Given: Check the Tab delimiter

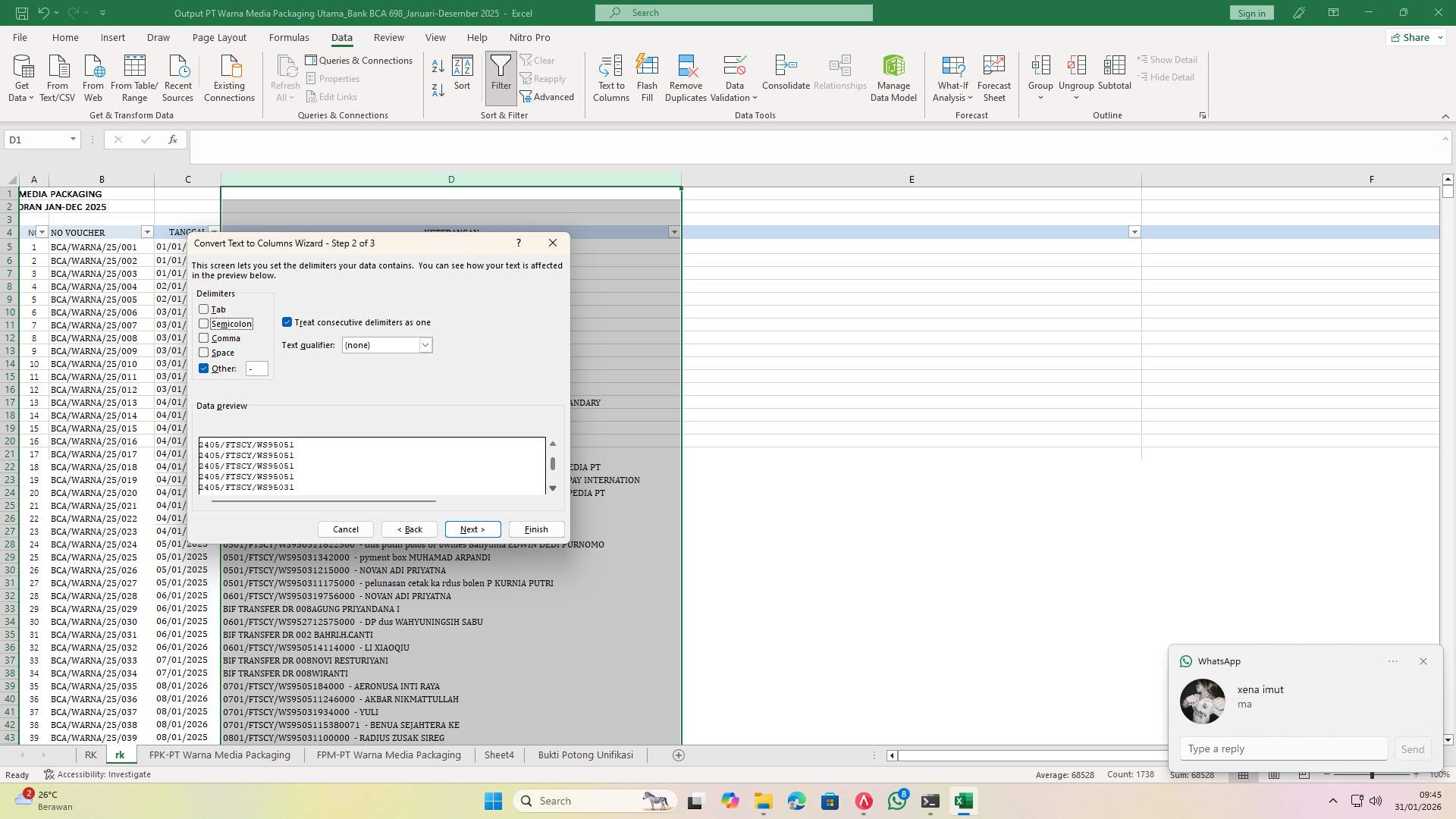Looking at the screenshot, I should [204, 309].
